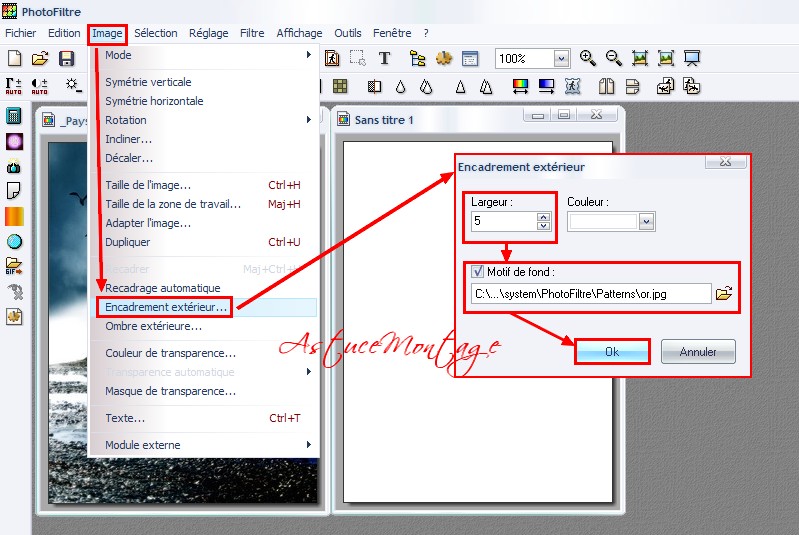Click the Sans titre 1 window title bar
Screen dimensions: 799x535
click(x=478, y=120)
